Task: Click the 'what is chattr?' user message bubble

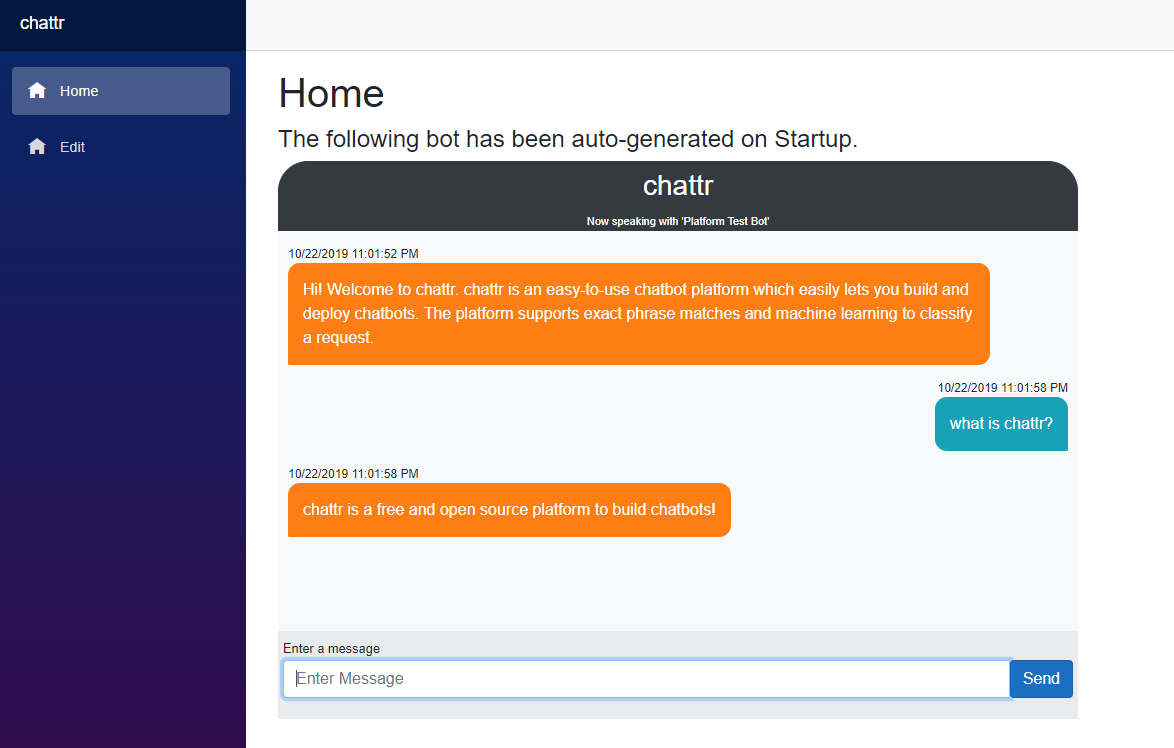Action: [x=1001, y=424]
